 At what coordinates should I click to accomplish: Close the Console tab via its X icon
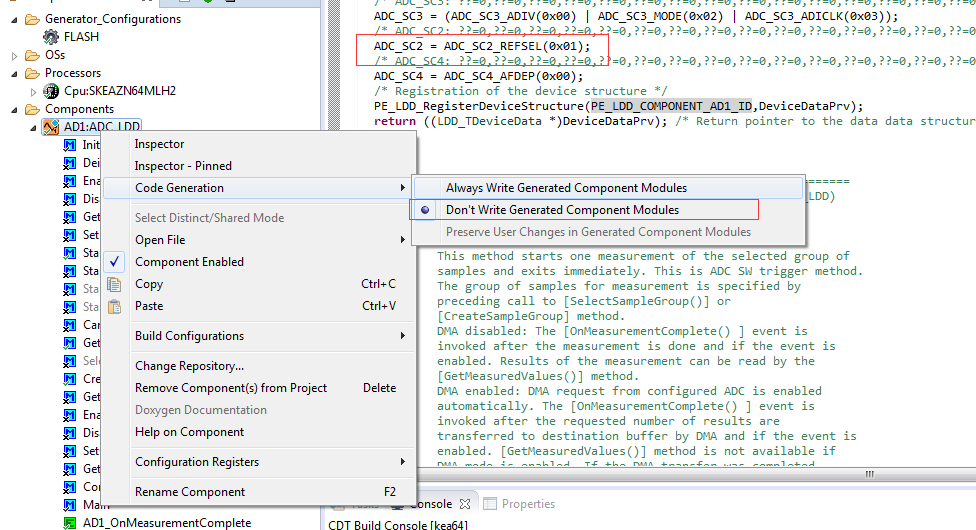tap(465, 504)
